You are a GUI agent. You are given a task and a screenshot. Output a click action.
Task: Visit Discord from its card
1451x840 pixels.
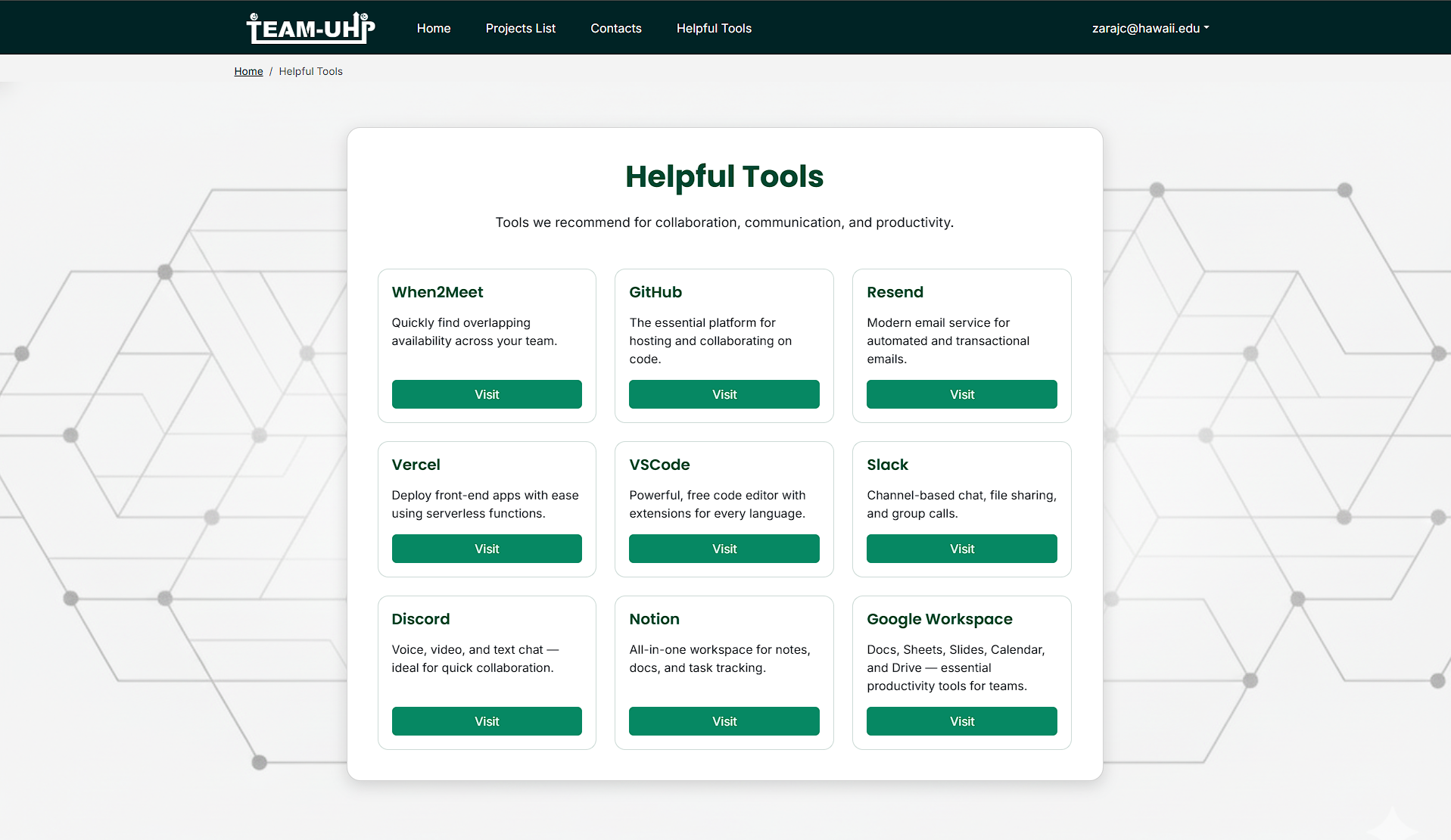(486, 721)
